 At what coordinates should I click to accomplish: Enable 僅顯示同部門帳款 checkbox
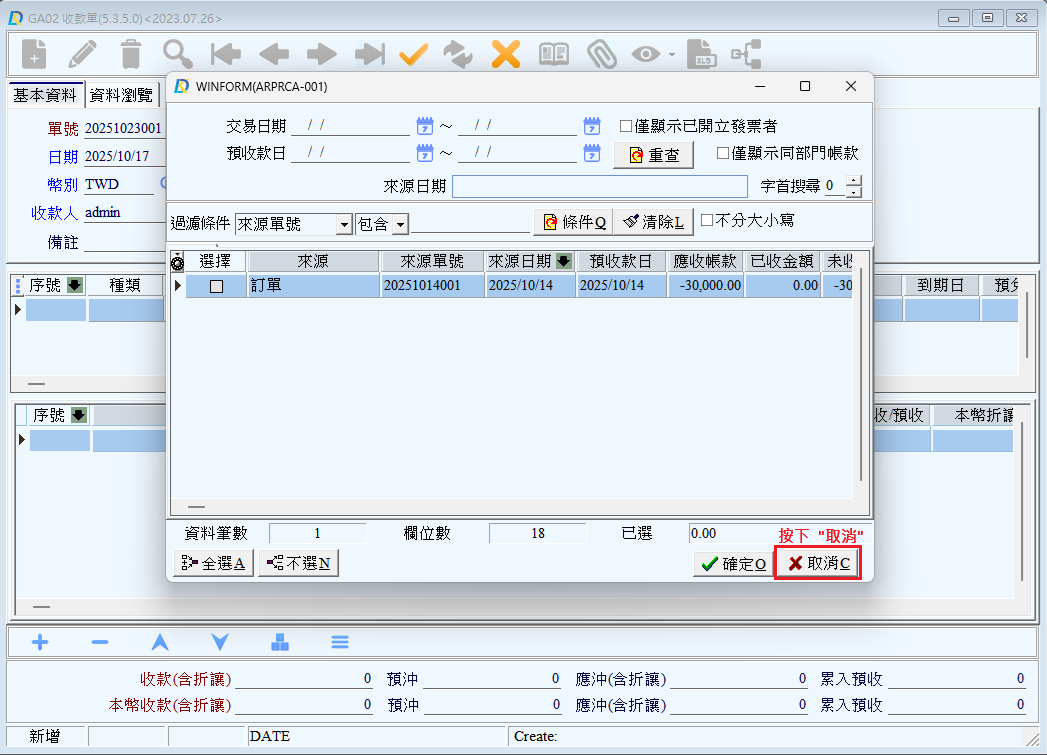[723, 153]
